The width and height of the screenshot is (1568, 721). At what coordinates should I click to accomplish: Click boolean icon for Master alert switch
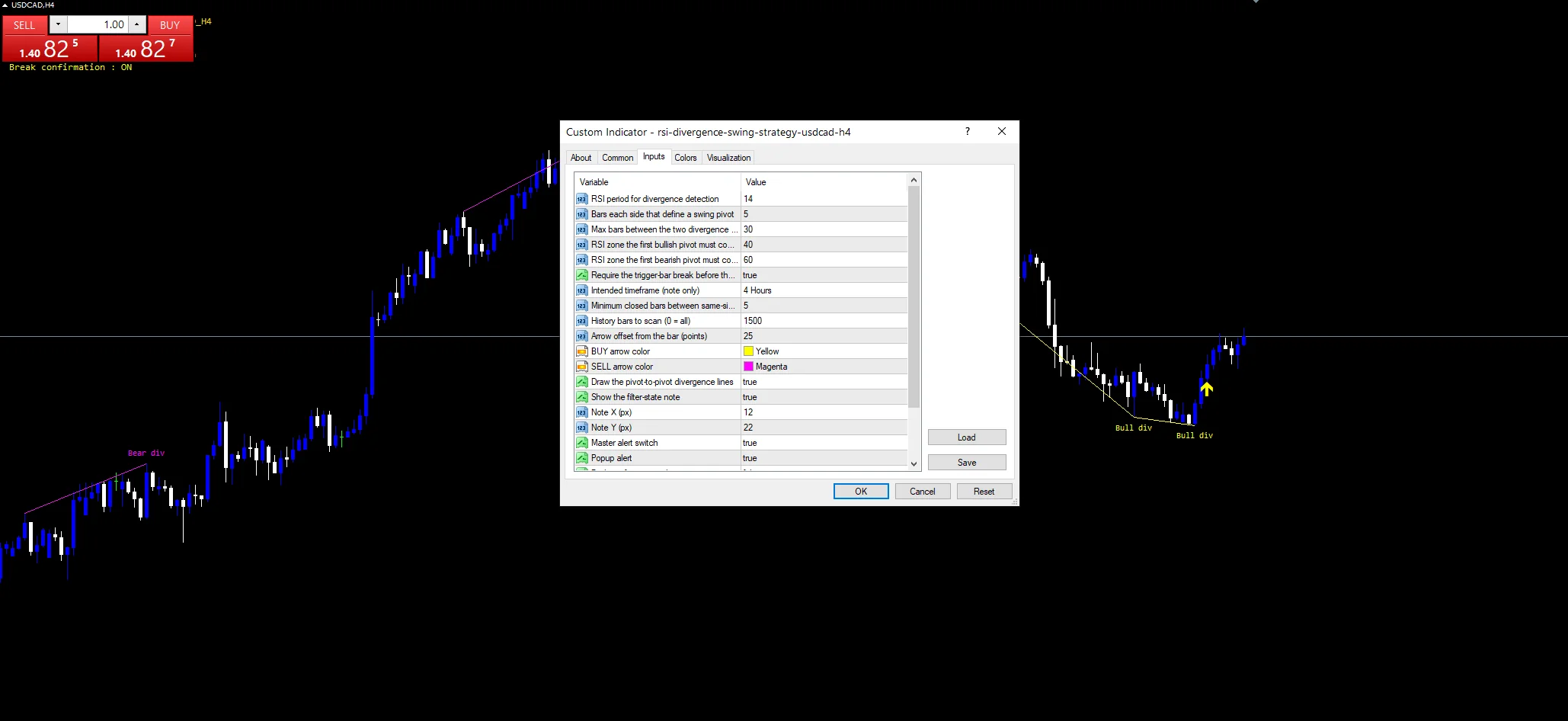[582, 443]
